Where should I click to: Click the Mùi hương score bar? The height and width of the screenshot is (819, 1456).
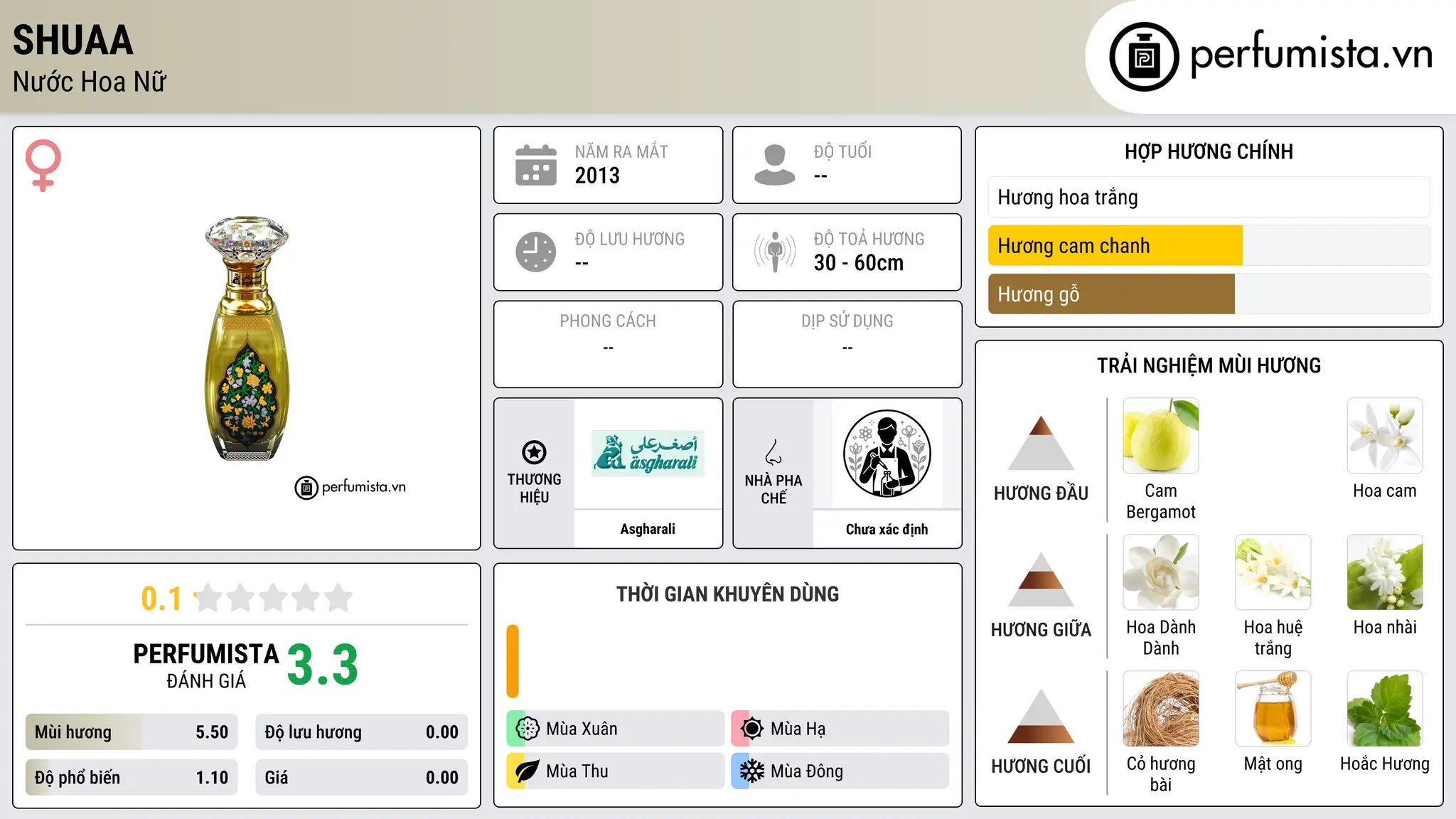(x=132, y=732)
